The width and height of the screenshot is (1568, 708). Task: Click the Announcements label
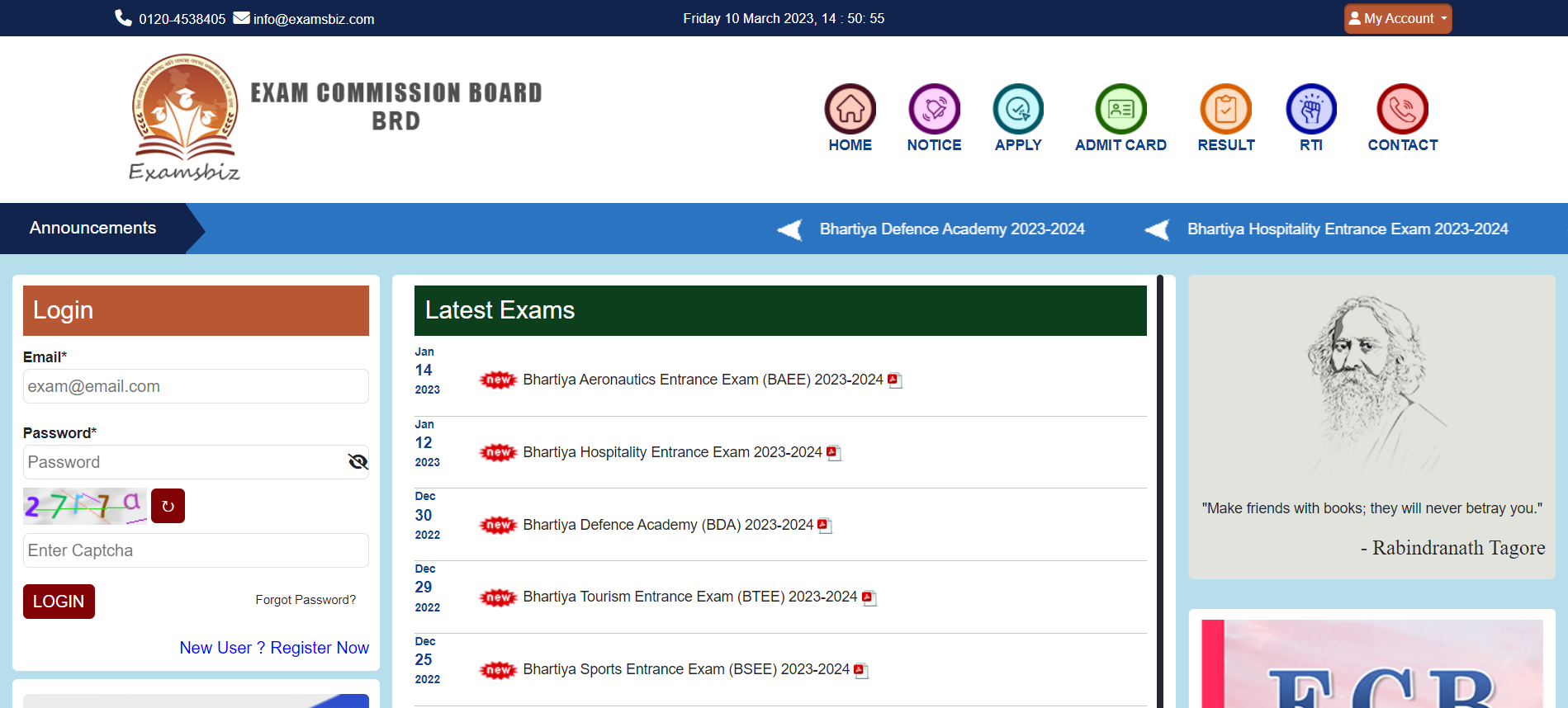(x=92, y=228)
